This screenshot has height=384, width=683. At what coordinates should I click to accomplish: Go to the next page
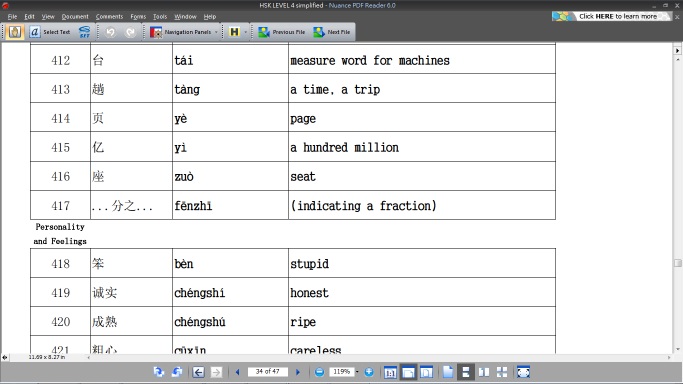[x=298, y=372]
